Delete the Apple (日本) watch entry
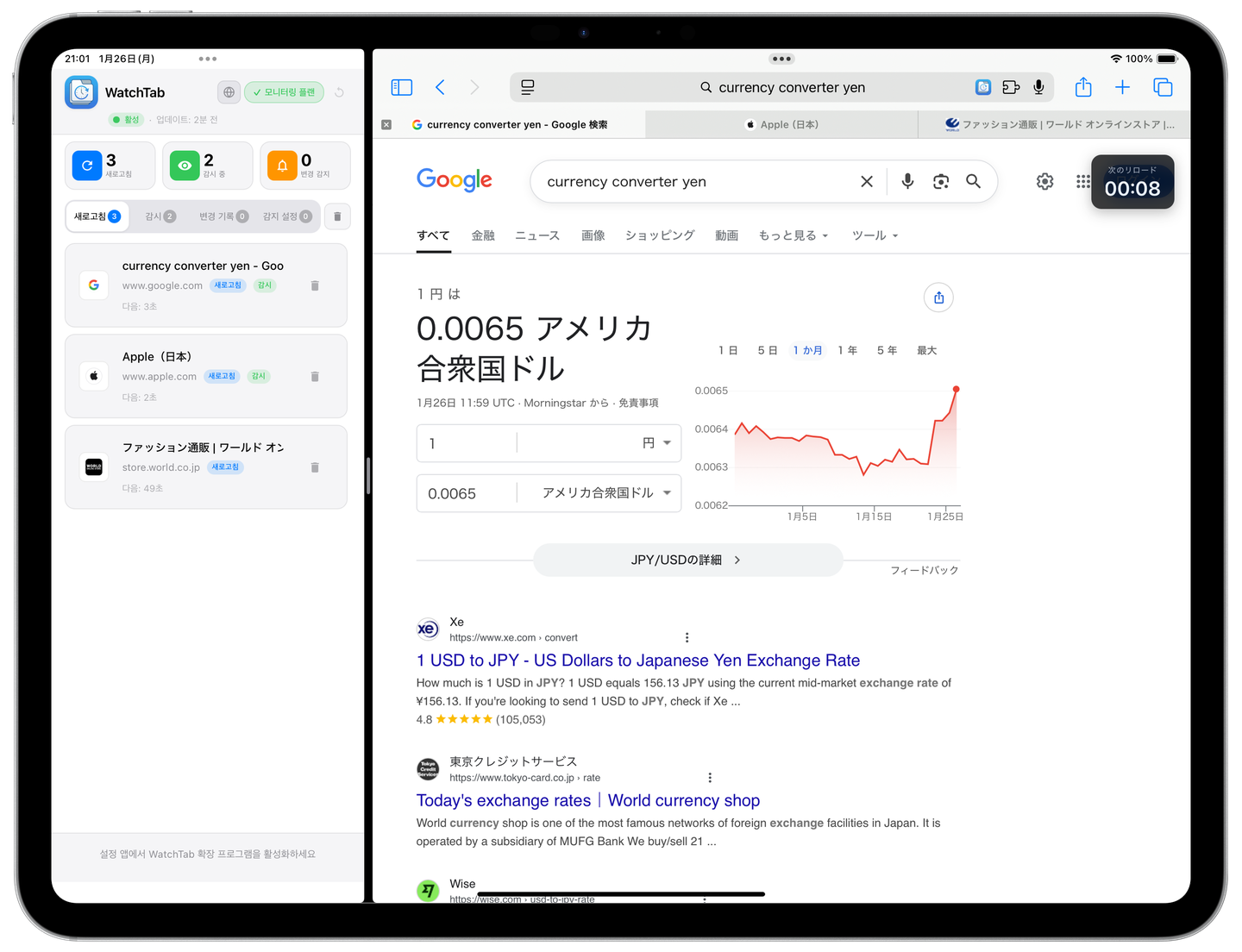This screenshot has width=1242, height=952. [x=315, y=376]
